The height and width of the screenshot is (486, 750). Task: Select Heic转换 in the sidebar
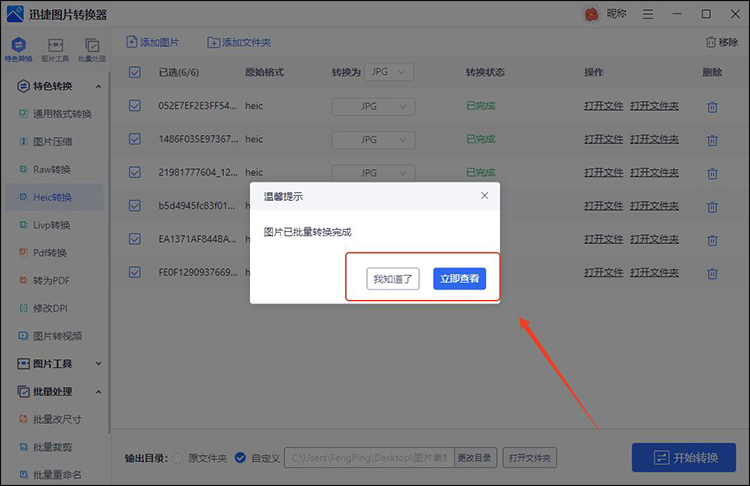click(55, 197)
